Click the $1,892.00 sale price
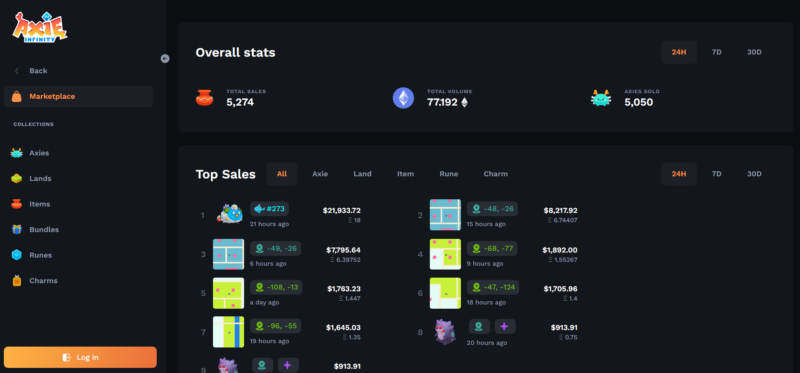This screenshot has height=373, width=800. point(560,250)
